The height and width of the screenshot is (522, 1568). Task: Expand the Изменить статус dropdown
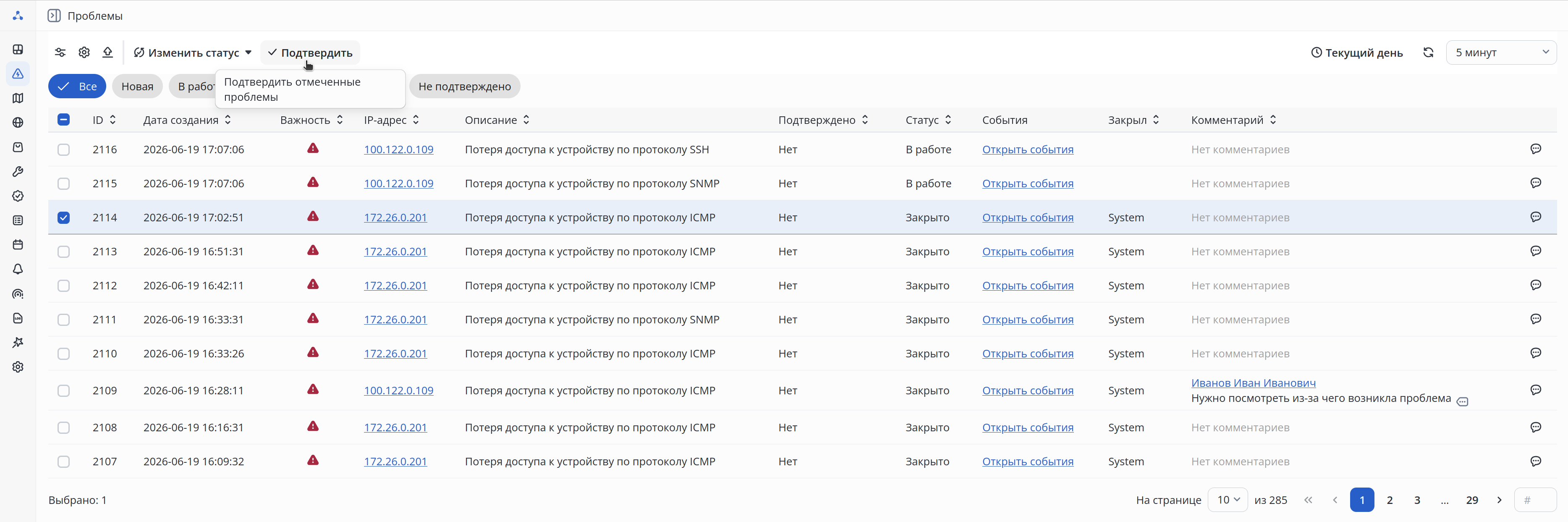[192, 52]
